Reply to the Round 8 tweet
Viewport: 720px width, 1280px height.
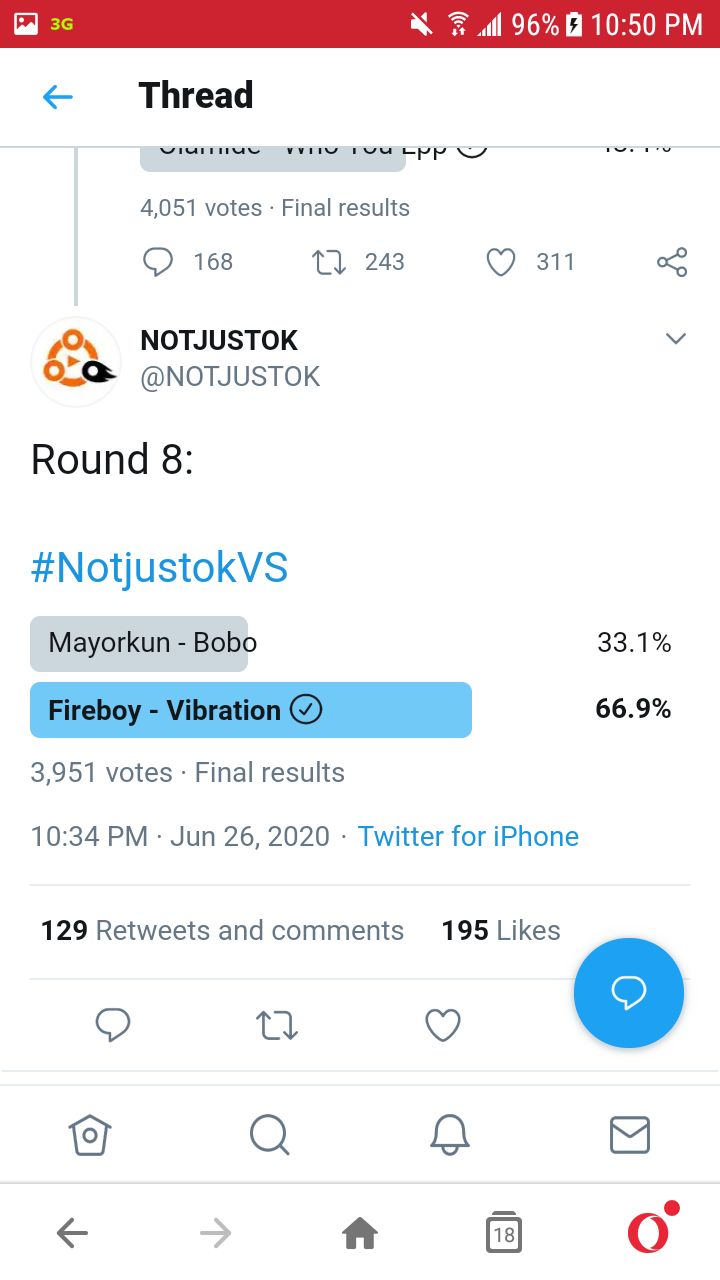coord(113,1024)
